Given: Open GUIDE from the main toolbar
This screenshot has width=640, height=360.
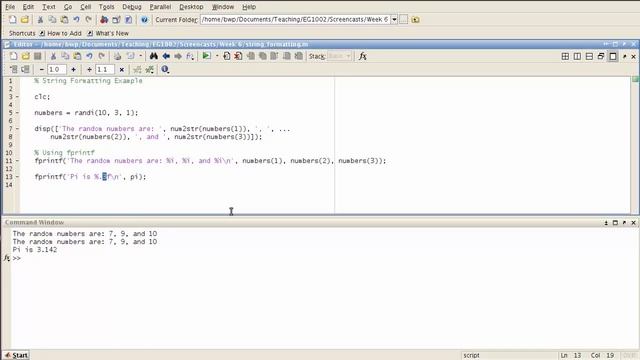Looking at the screenshot, I should [x=116, y=19].
